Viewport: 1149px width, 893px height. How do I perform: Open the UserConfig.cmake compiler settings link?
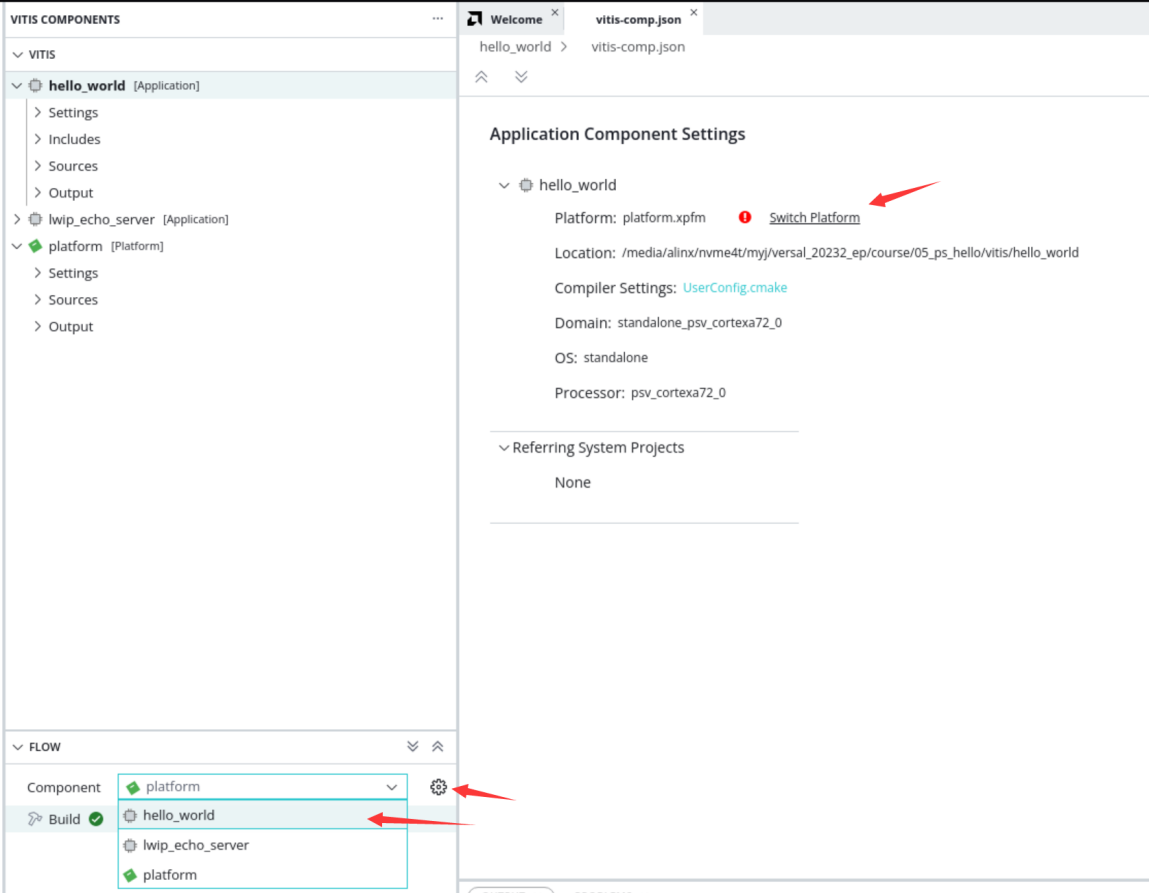point(735,288)
